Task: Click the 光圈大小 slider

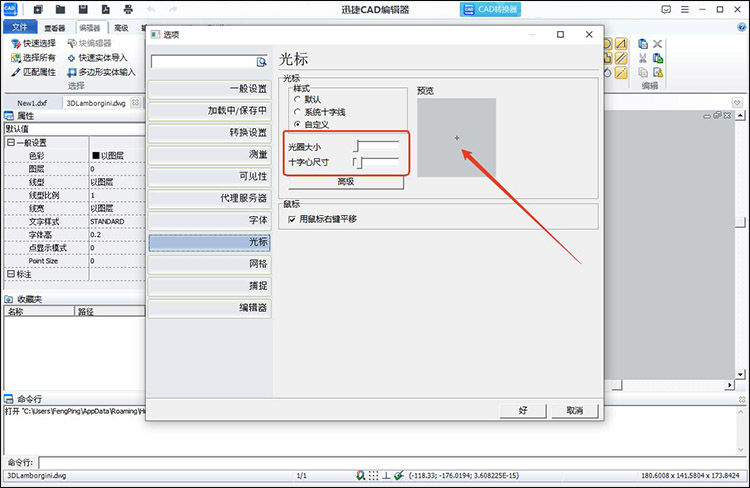Action: 376,146
